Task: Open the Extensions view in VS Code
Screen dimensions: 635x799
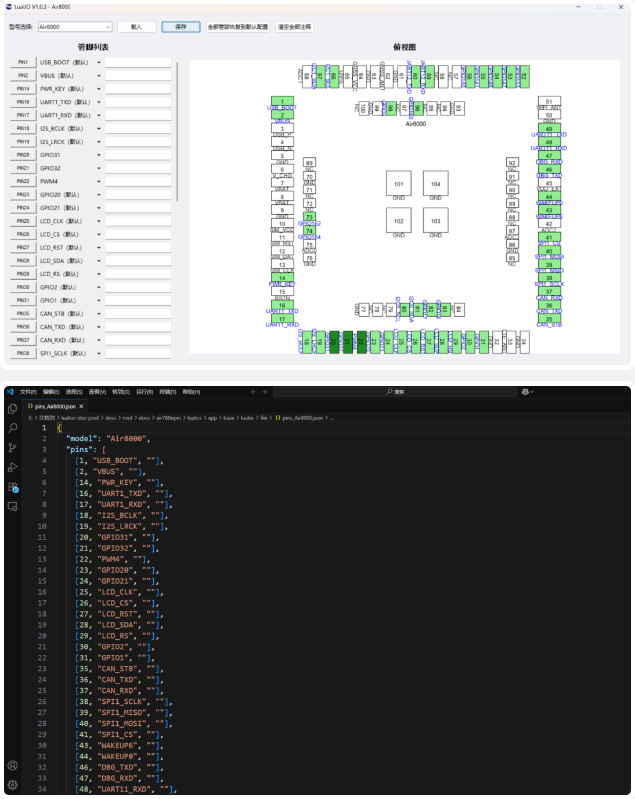Action: pyautogui.click(x=13, y=487)
